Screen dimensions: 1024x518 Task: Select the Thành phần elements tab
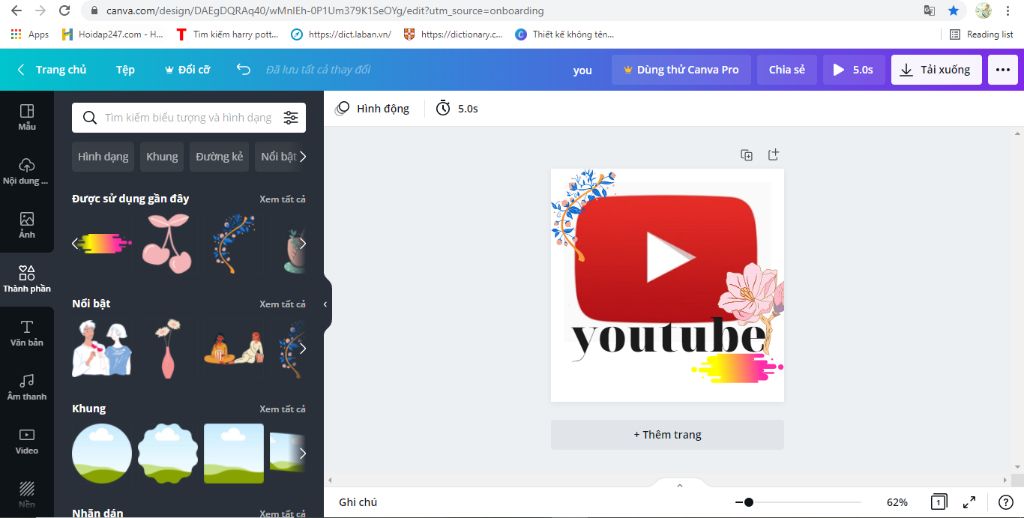pos(27,279)
